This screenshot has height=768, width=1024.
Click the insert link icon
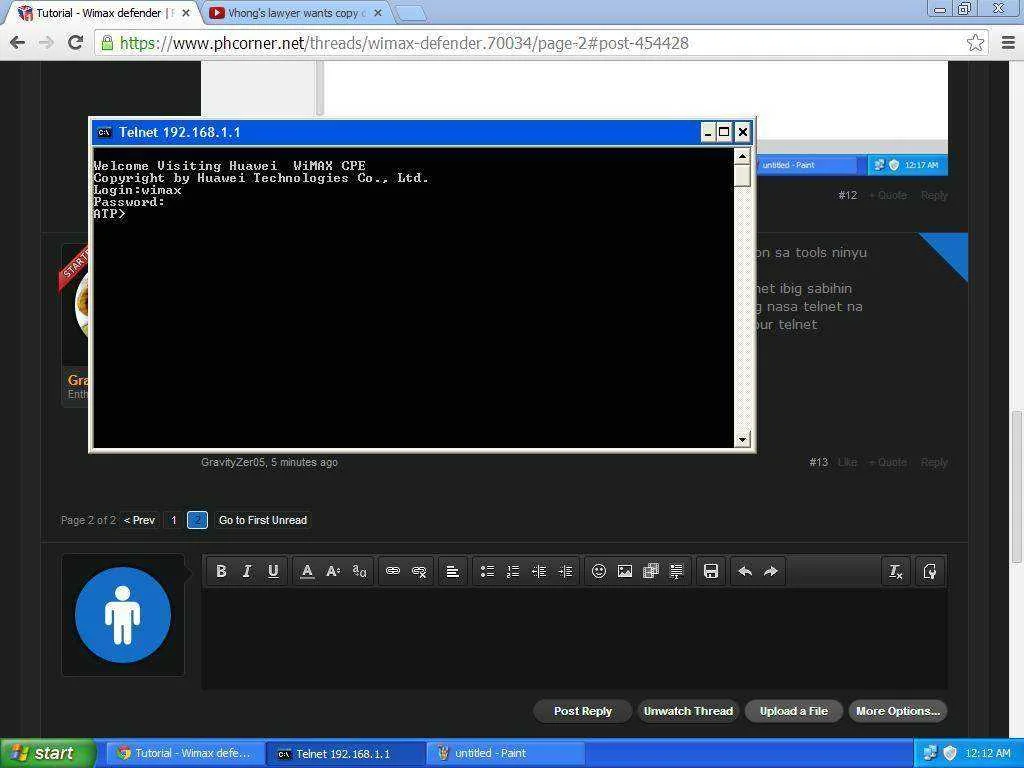pos(392,571)
